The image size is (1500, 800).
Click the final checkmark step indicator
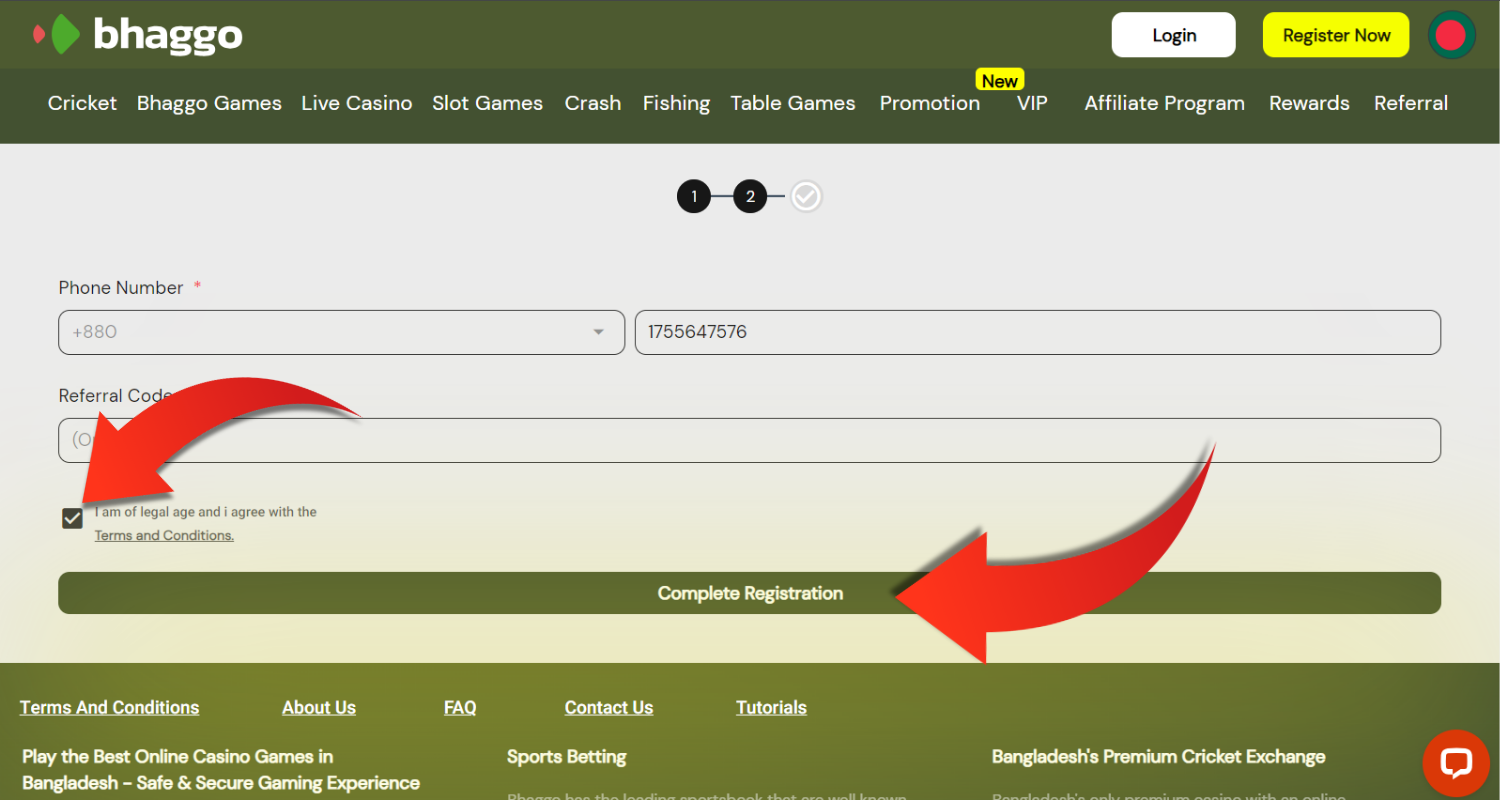[806, 196]
